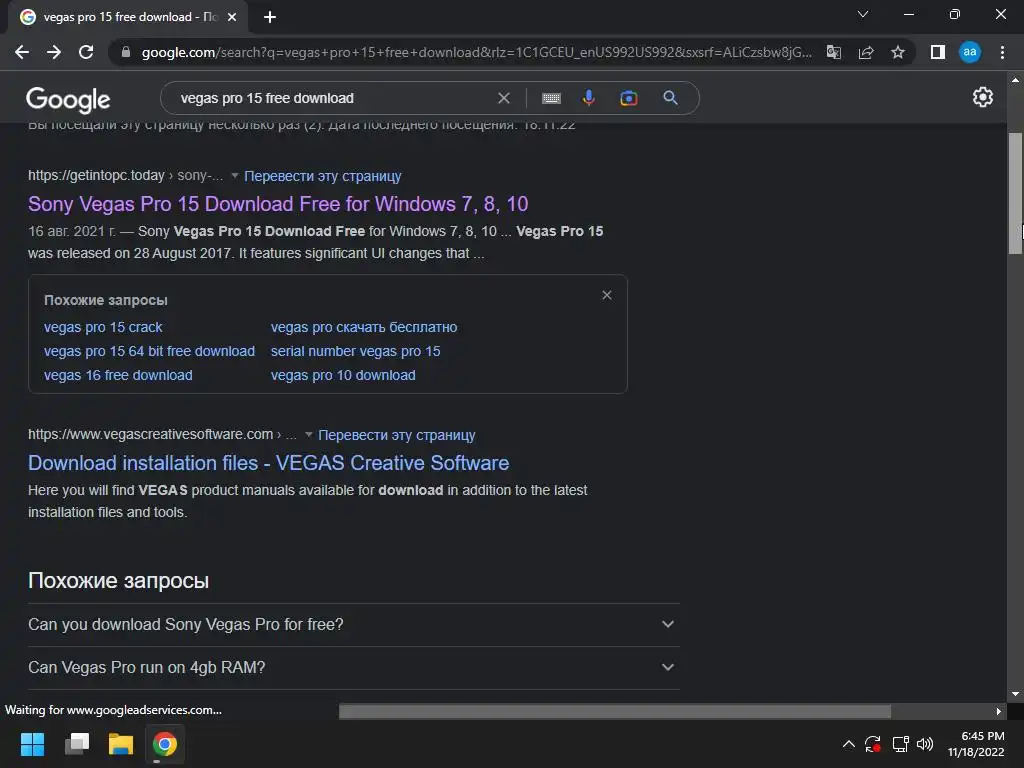
Task: Search 'vegas 16 free download'
Action: click(x=118, y=376)
